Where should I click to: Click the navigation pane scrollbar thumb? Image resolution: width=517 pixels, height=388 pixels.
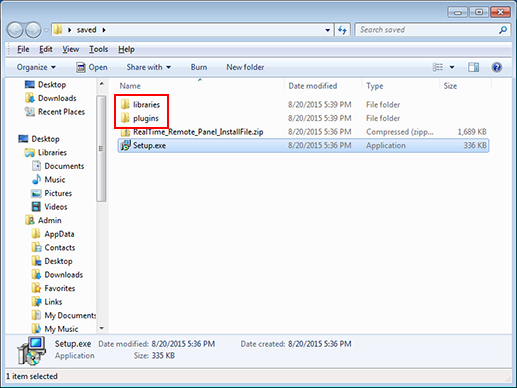coord(101,149)
